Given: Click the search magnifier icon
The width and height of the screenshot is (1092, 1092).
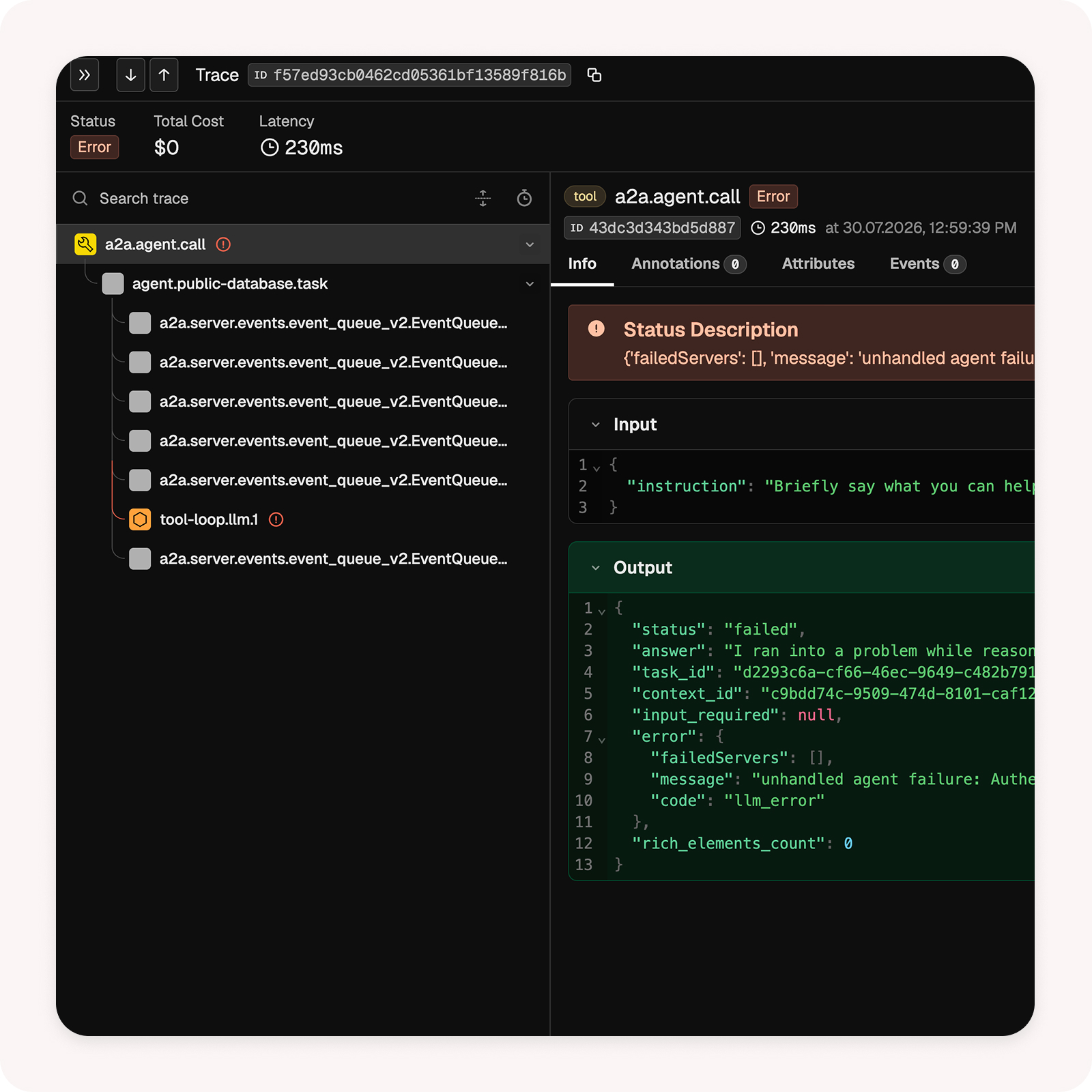Looking at the screenshot, I should coord(81,199).
